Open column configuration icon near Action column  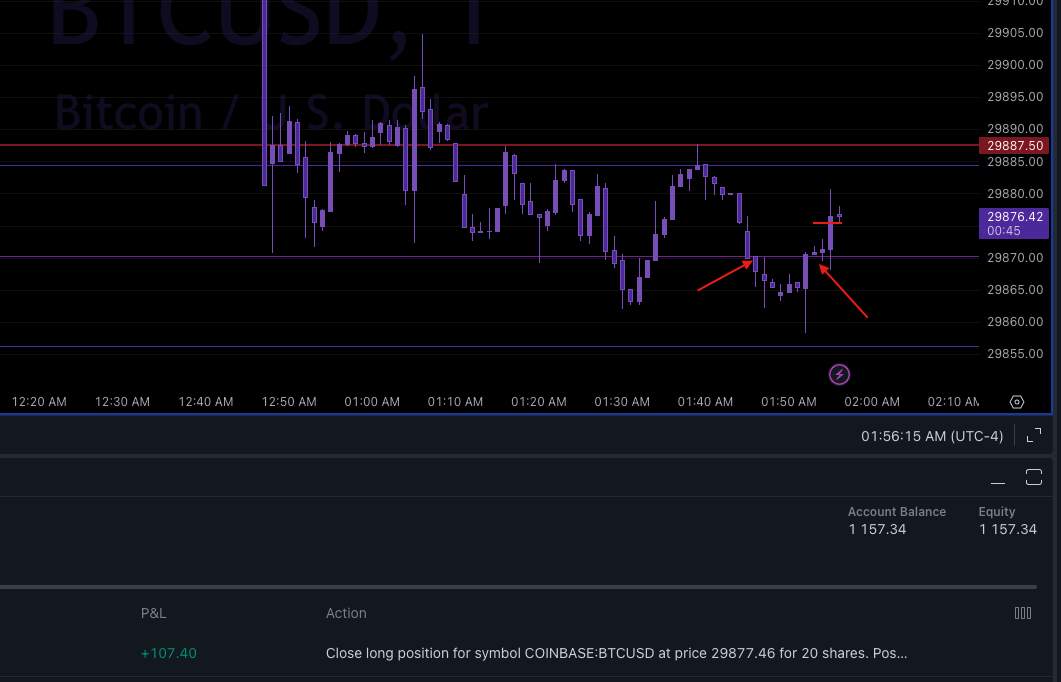(1023, 613)
